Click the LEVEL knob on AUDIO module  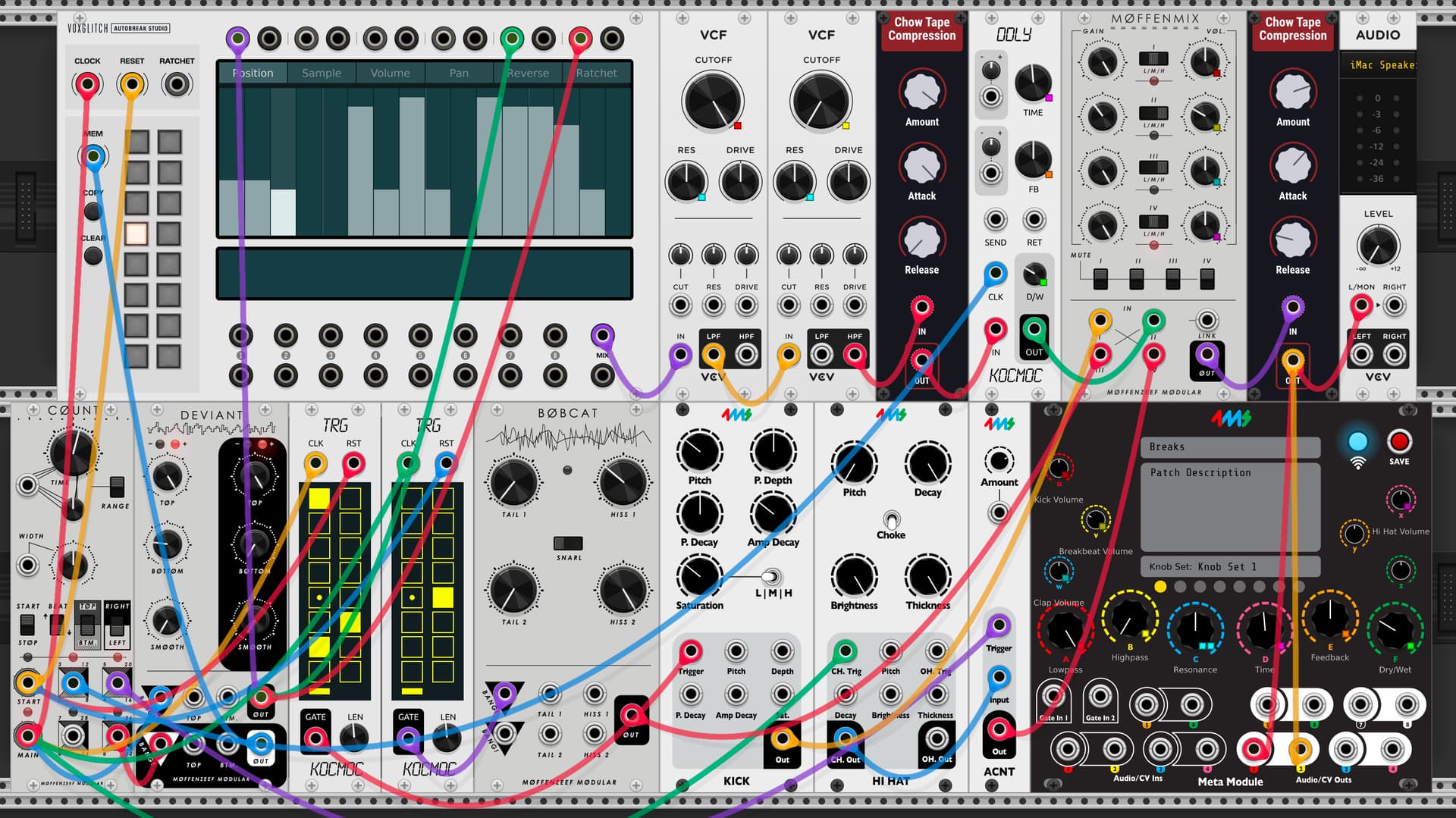point(1378,246)
